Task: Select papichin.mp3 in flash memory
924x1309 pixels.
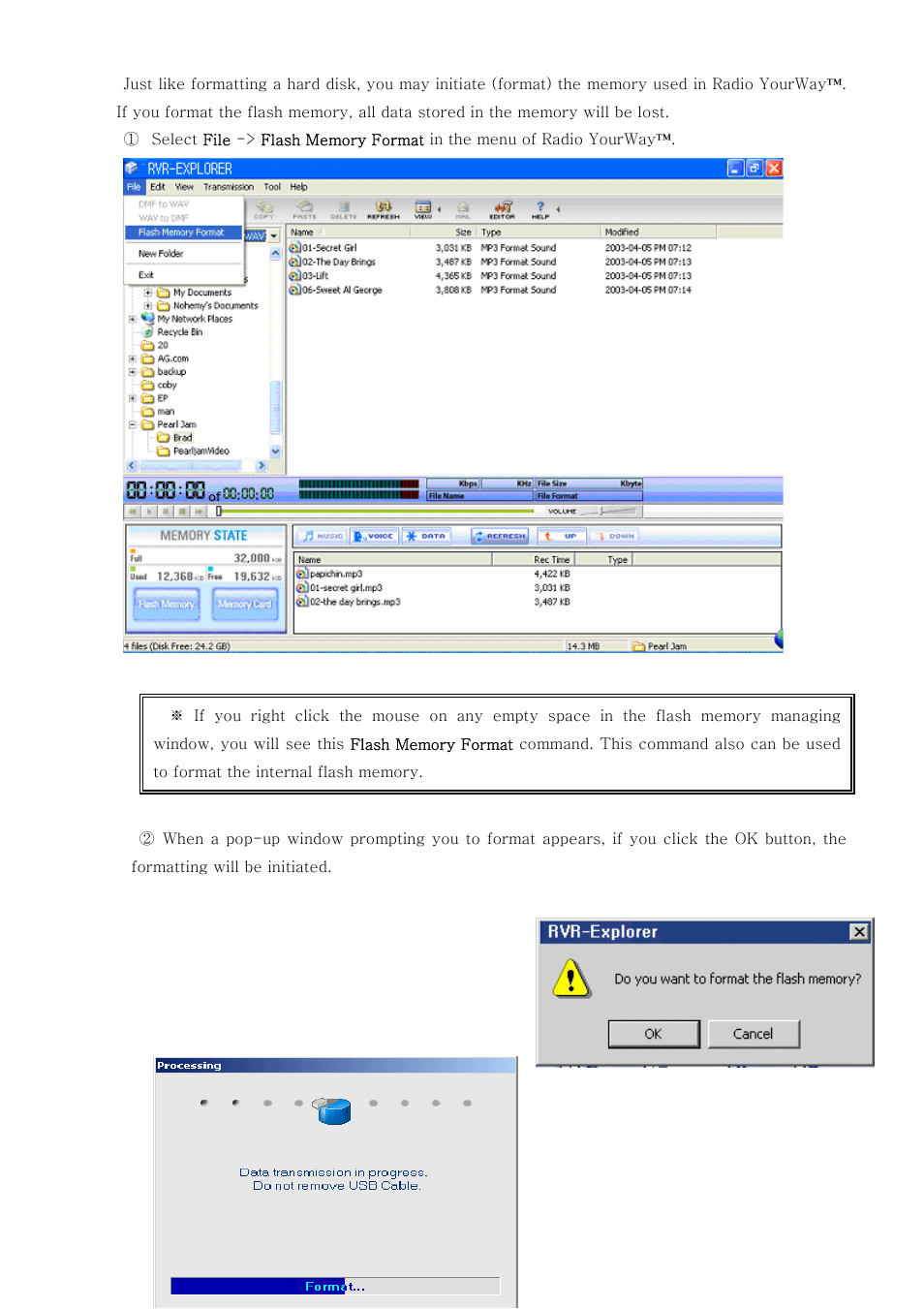Action: [329, 574]
